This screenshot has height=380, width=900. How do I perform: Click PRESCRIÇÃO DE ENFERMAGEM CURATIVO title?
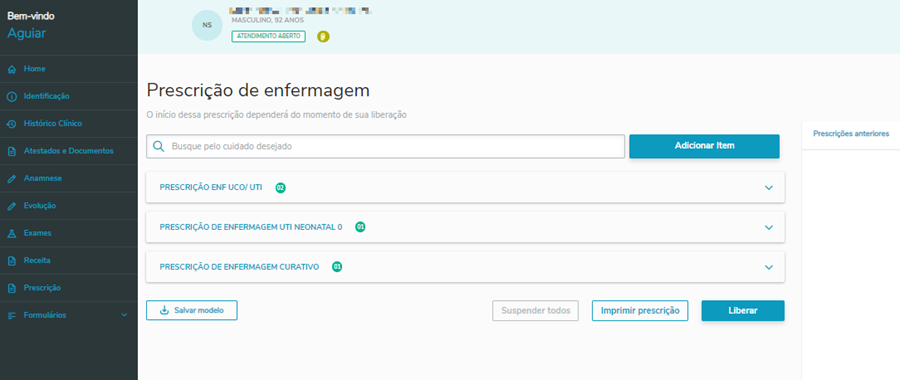click(239, 267)
